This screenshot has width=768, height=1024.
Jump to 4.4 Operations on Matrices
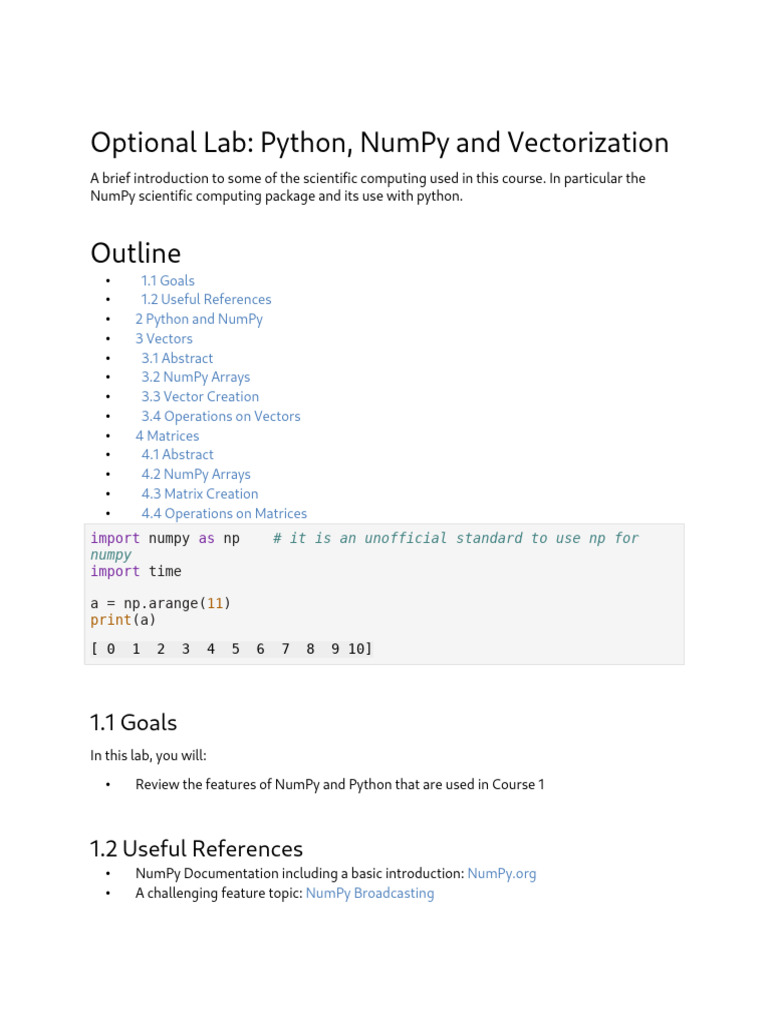[224, 514]
